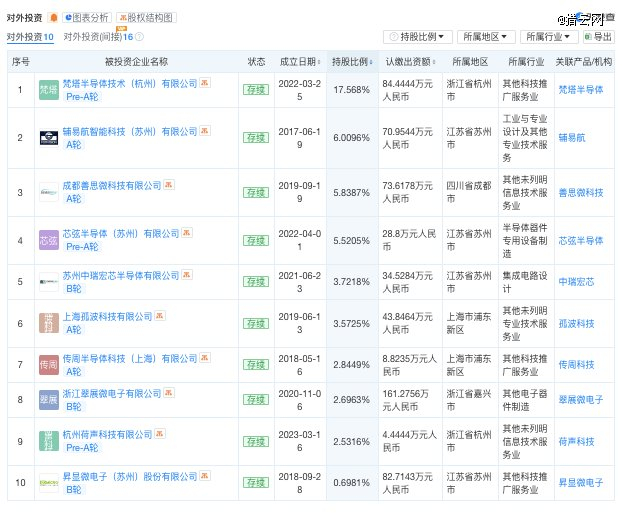Click the orange notification bell icon
Image resolution: width=622 pixels, height=525 pixels.
[x=53, y=17]
